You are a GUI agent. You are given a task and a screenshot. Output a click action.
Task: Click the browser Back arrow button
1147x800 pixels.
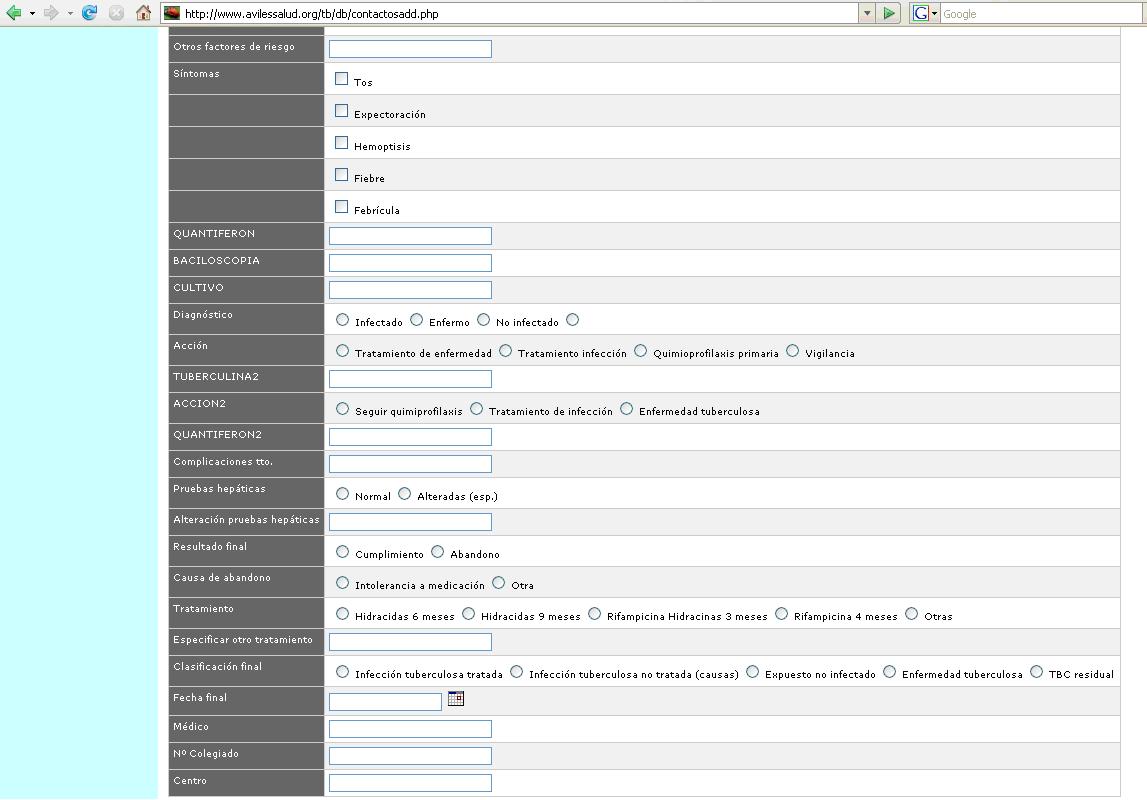click(14, 13)
